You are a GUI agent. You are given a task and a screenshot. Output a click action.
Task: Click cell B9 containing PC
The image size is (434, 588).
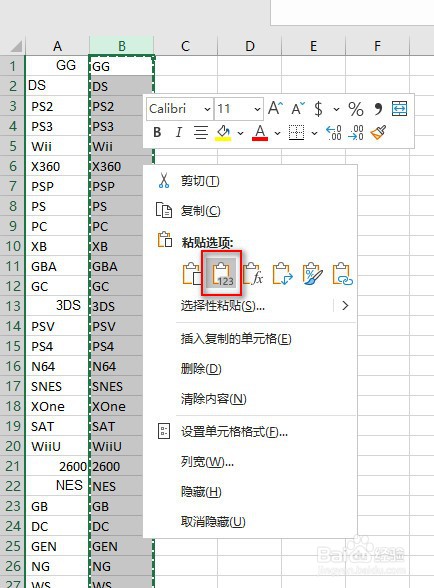pos(116,226)
